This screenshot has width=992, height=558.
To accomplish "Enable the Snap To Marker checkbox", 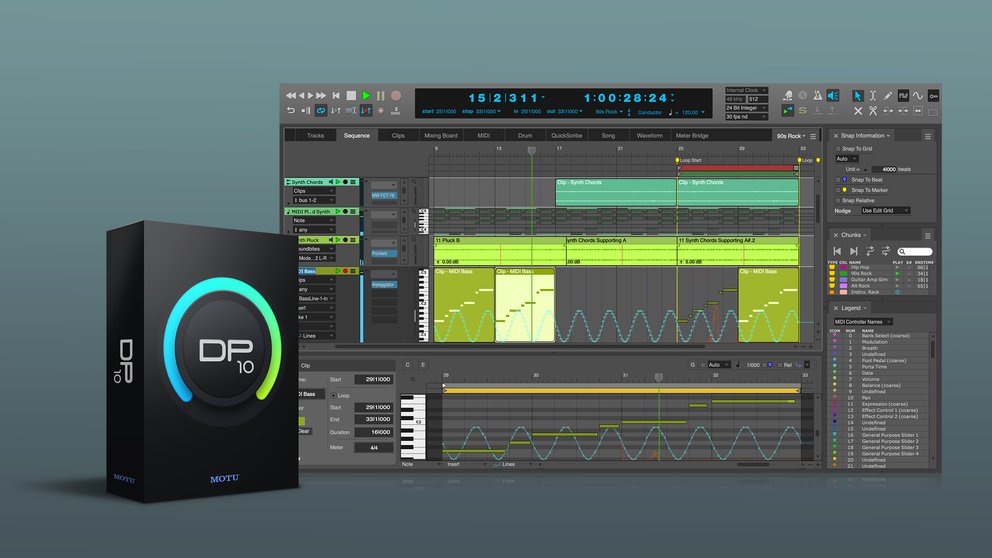I will (x=838, y=190).
